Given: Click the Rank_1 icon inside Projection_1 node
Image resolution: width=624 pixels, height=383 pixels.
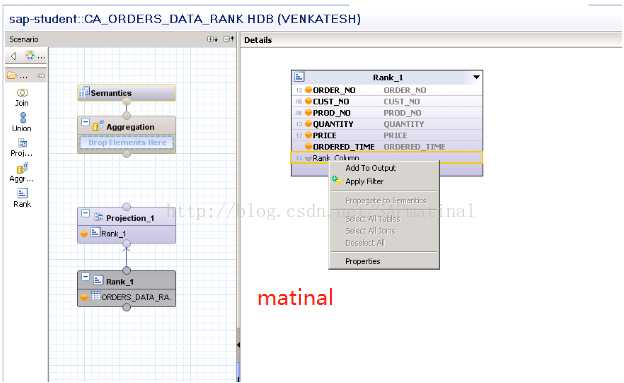Looking at the screenshot, I should click(x=95, y=233).
